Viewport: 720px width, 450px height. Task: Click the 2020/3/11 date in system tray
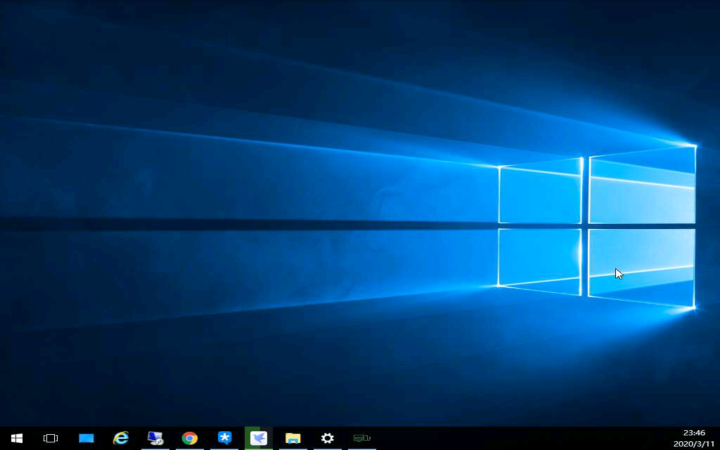pyautogui.click(x=694, y=444)
